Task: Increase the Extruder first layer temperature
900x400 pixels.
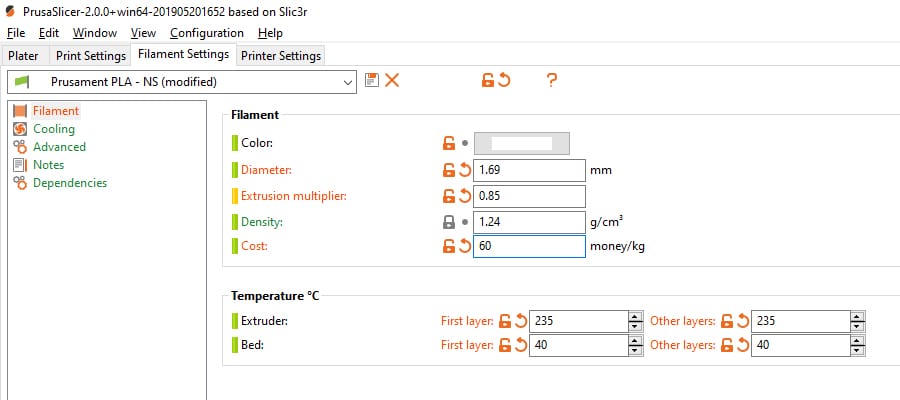Action: (x=634, y=316)
